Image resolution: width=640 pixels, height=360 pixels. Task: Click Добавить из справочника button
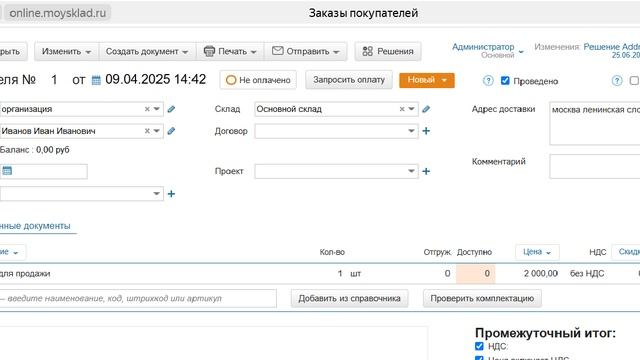[349, 298]
